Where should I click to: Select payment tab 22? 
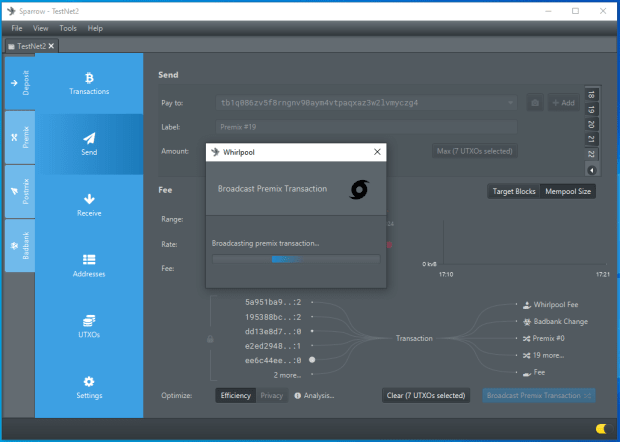(x=592, y=154)
